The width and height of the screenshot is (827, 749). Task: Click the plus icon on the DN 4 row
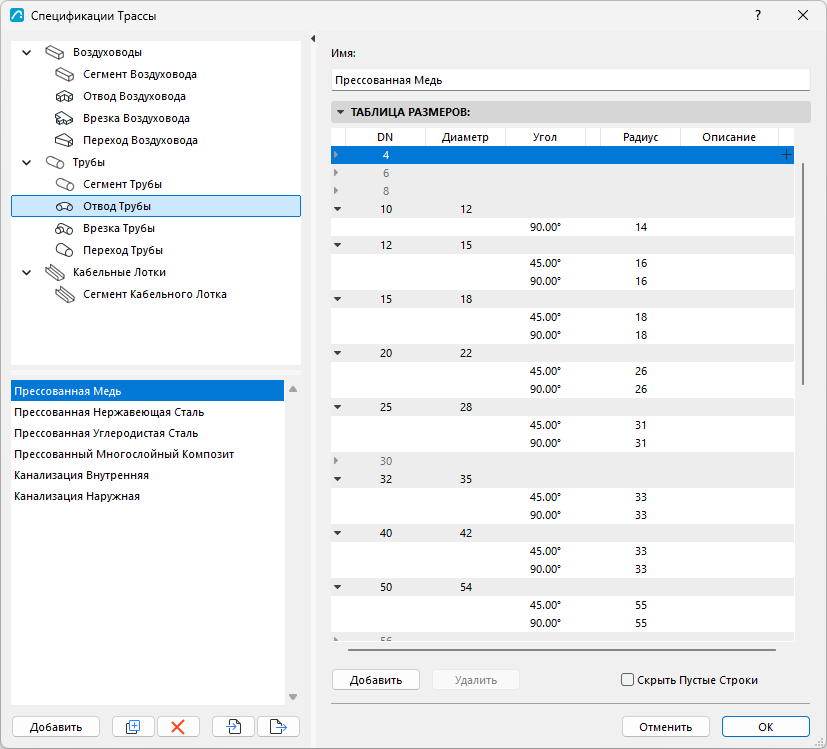(786, 155)
